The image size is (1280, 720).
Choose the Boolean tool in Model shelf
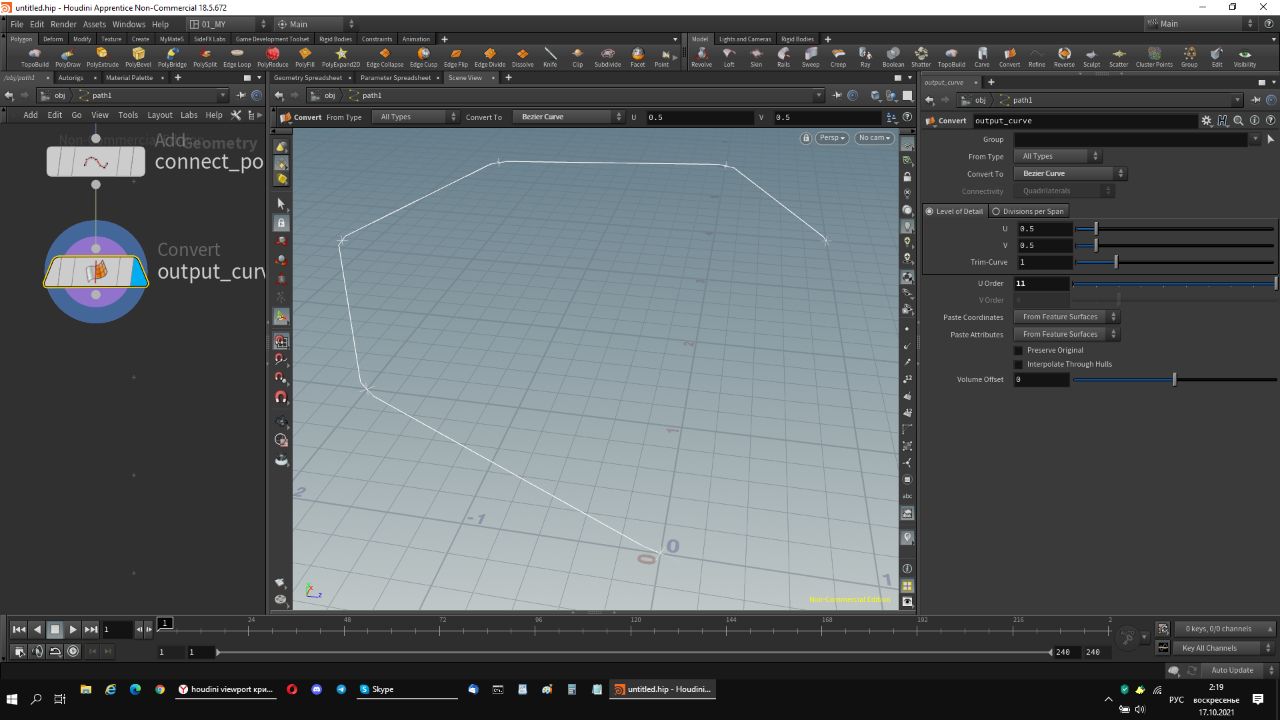[893, 57]
